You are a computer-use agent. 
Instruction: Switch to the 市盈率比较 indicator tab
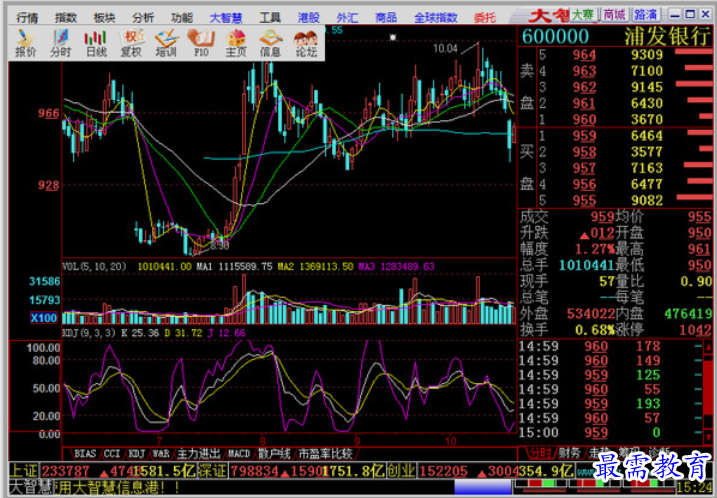326,454
